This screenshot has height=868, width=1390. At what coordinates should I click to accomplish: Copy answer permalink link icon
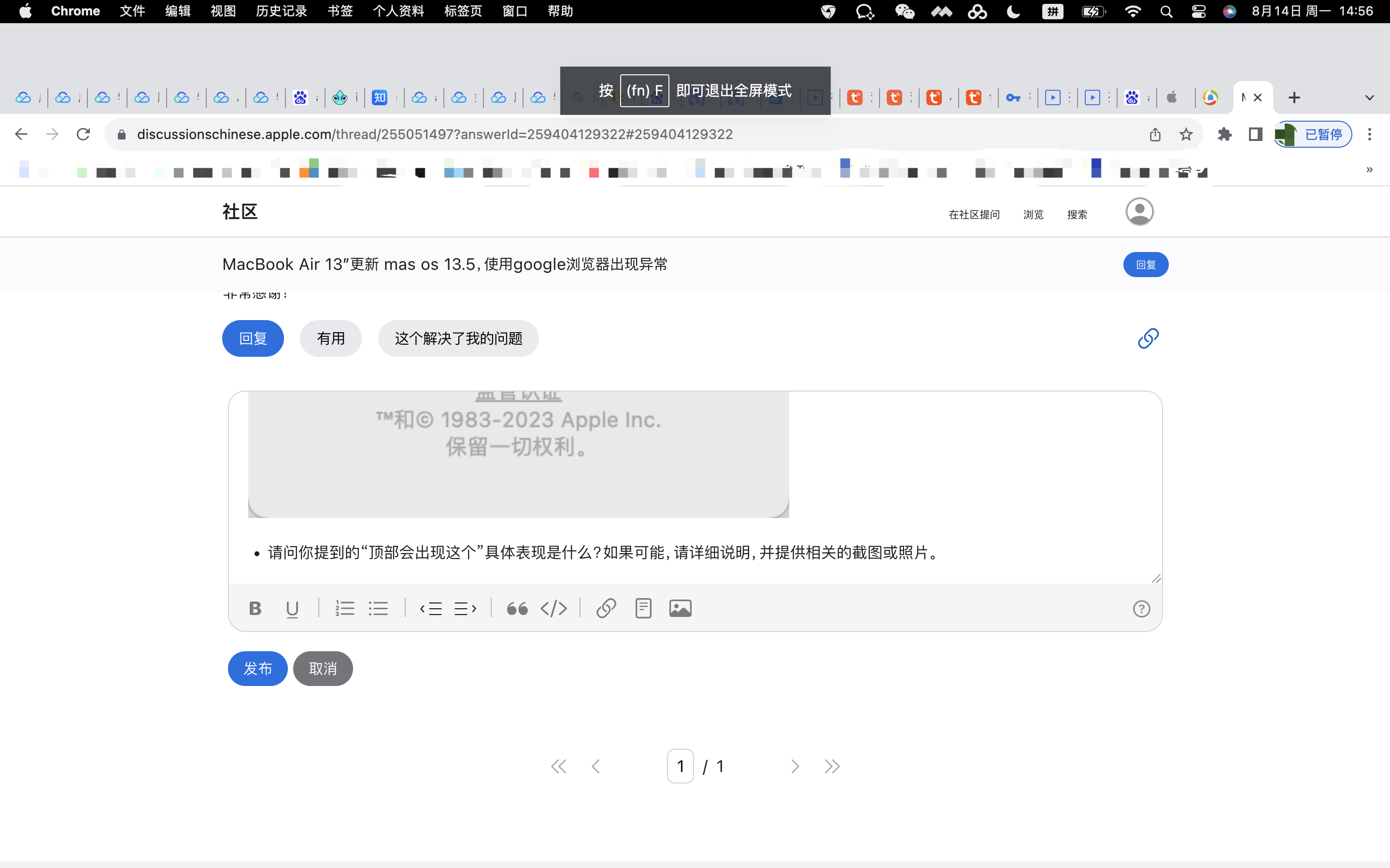1148,338
